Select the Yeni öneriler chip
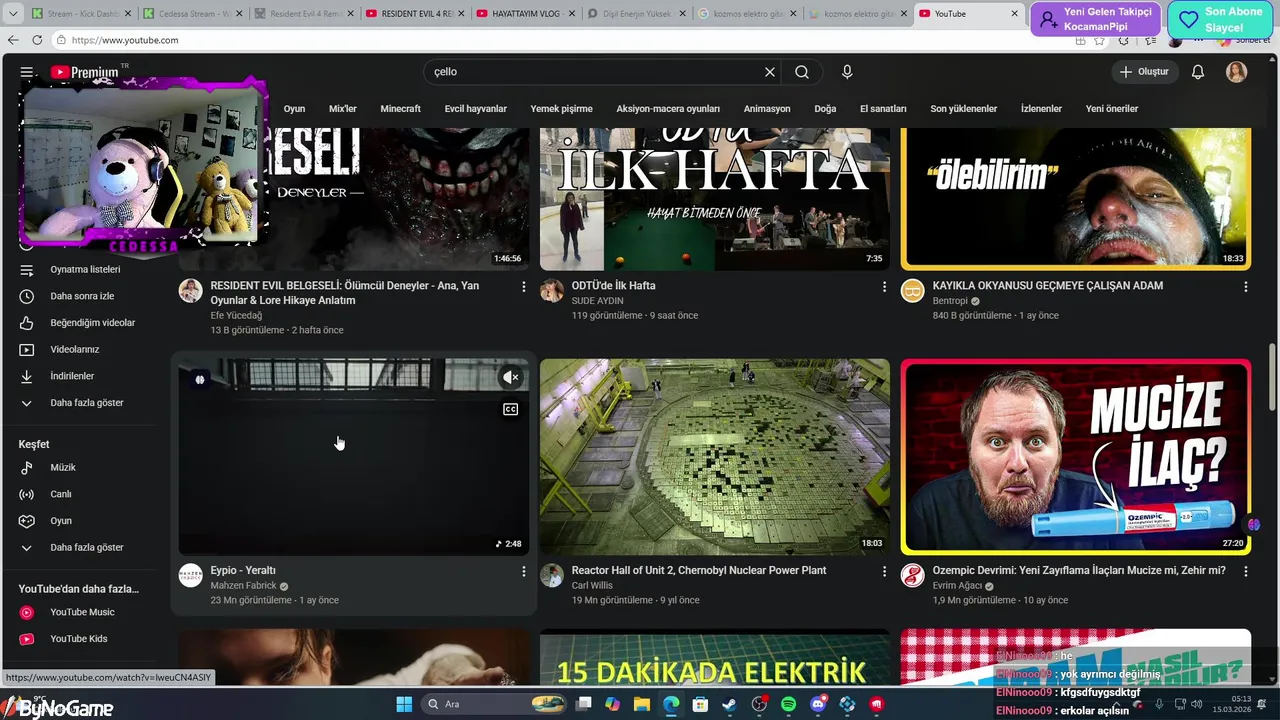This screenshot has height=720, width=1280. [x=1112, y=109]
